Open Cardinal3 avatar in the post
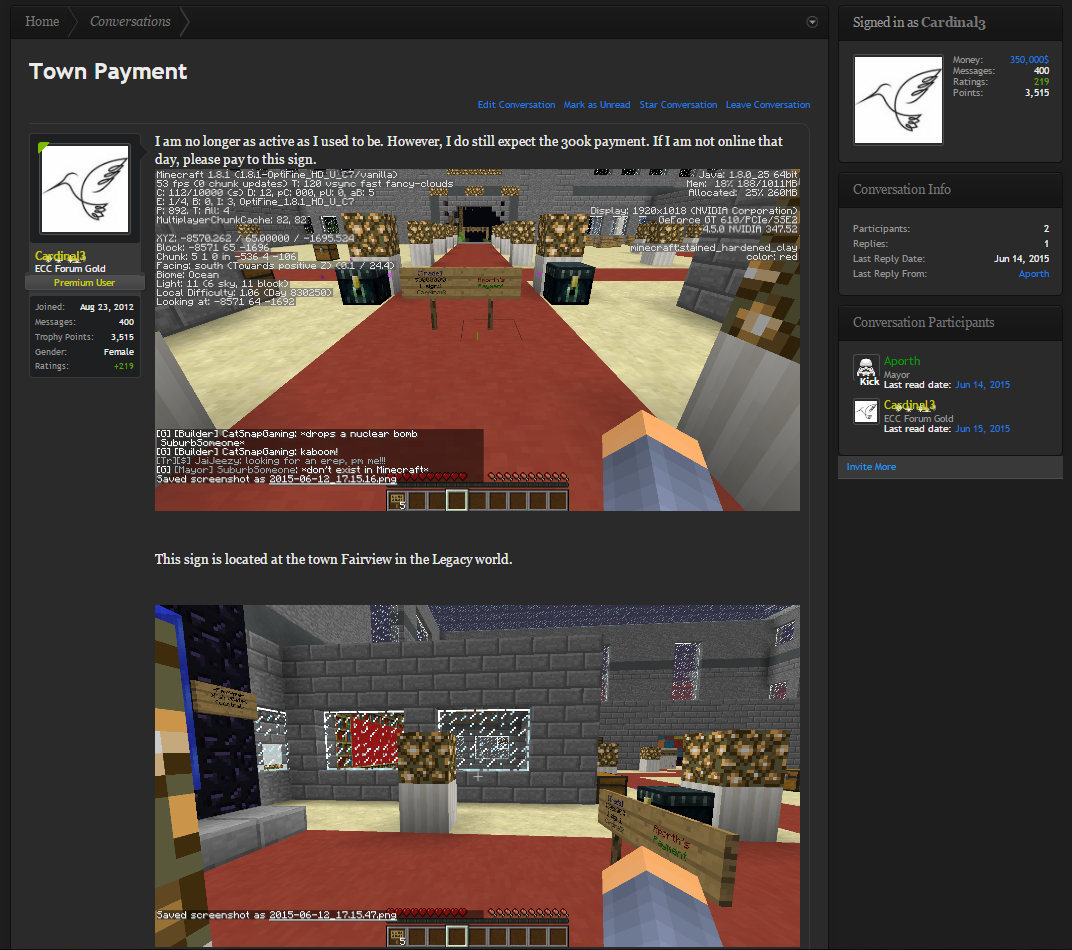This screenshot has height=950, width=1072. (x=85, y=189)
